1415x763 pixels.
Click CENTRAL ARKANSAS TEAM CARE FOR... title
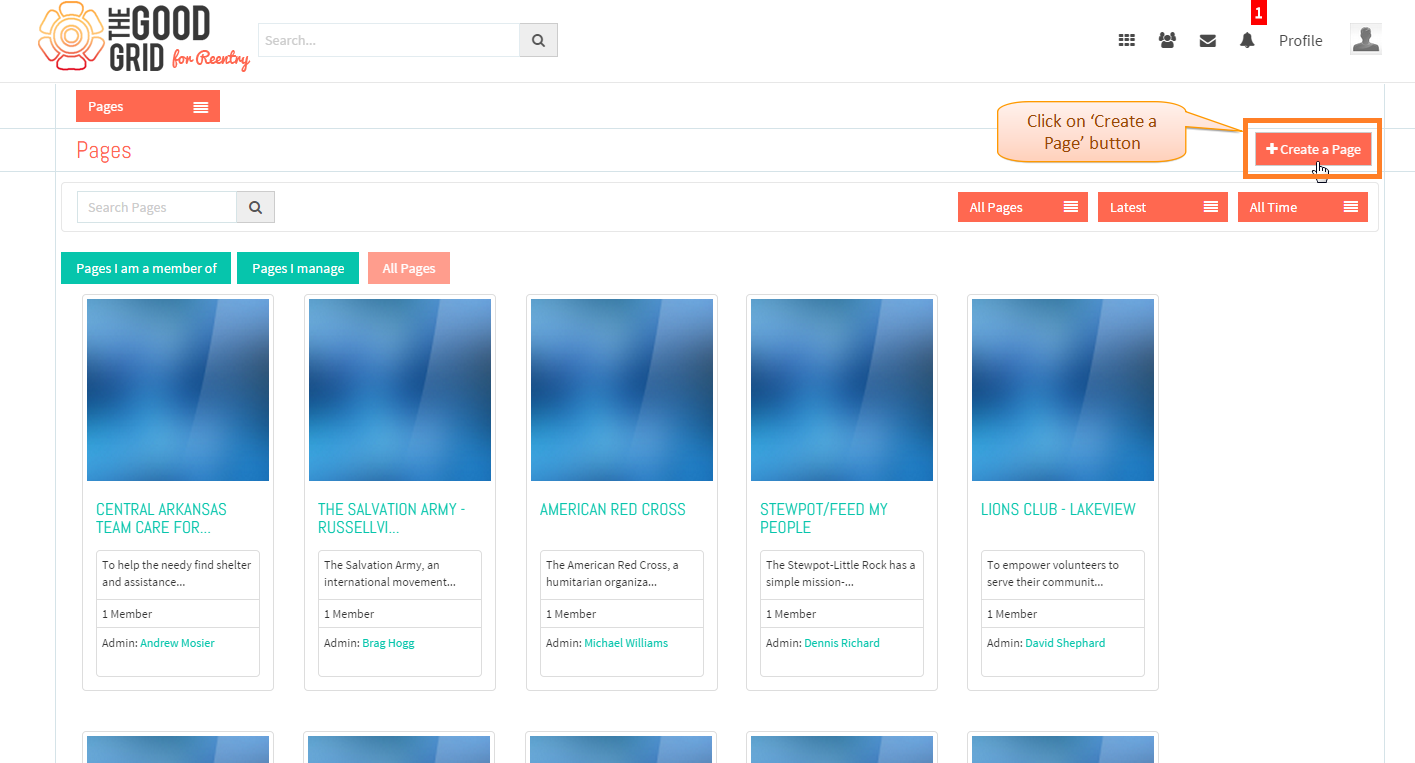pyautogui.click(x=161, y=518)
